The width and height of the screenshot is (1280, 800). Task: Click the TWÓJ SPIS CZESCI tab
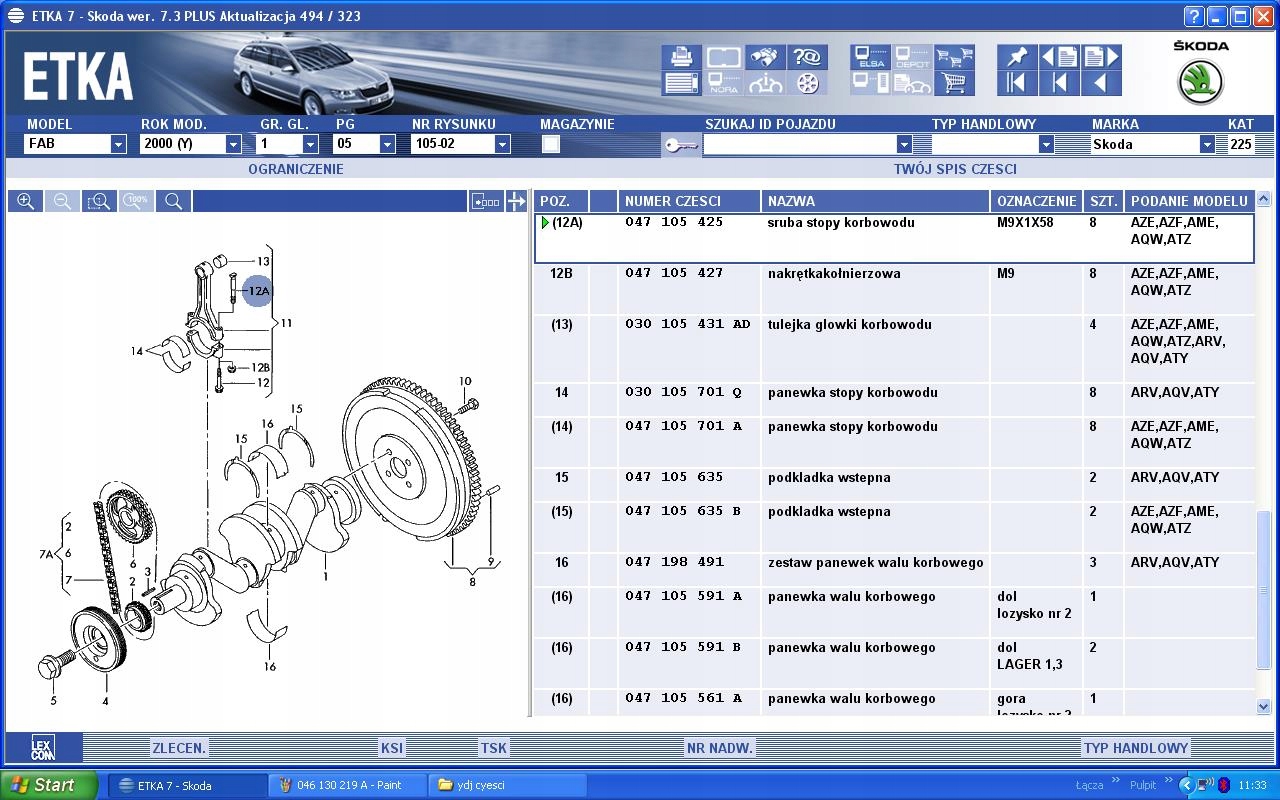955,169
